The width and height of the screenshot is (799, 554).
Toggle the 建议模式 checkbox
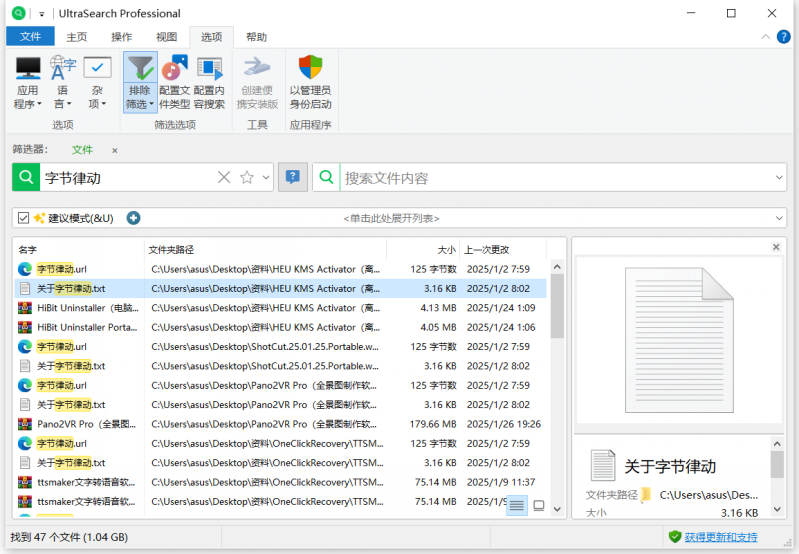(23, 218)
